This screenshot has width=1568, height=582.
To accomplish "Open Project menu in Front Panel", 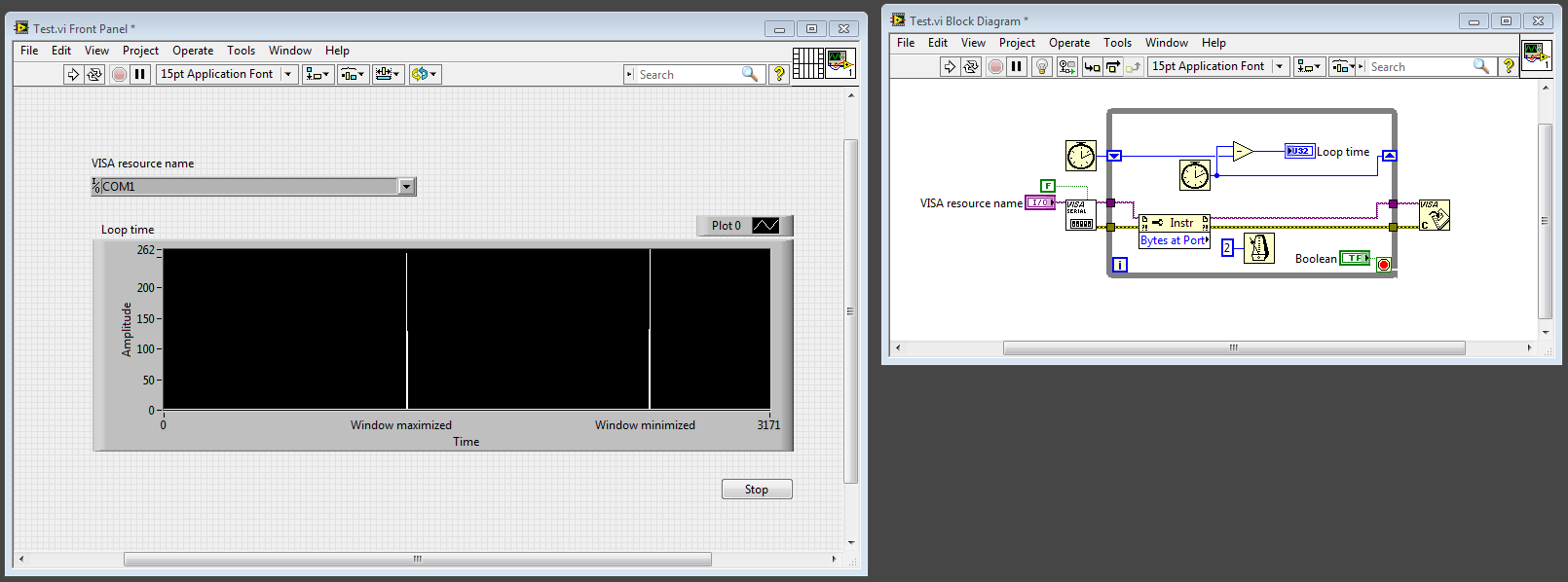I will [140, 51].
